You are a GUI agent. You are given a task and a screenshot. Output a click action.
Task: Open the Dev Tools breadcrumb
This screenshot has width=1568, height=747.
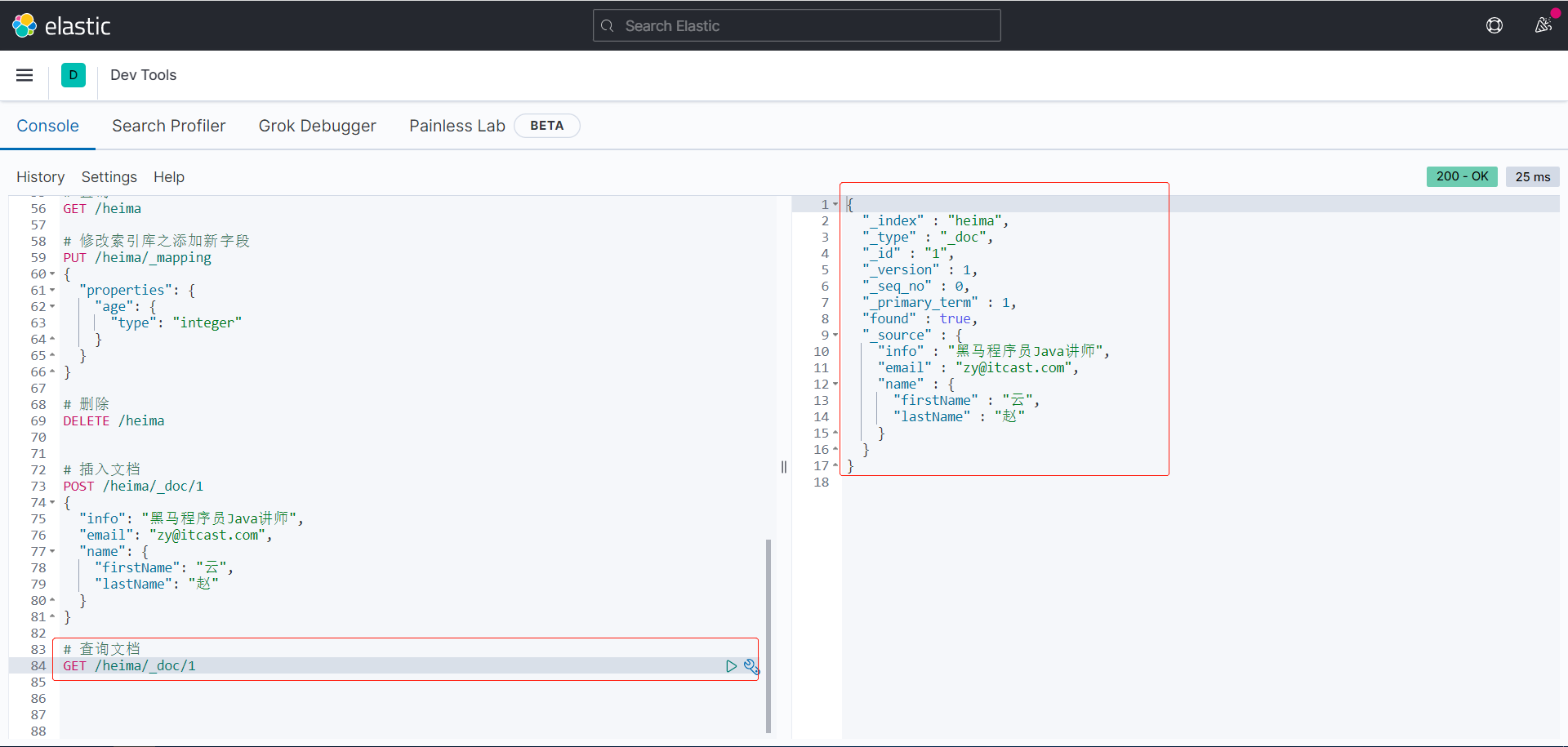pos(144,75)
